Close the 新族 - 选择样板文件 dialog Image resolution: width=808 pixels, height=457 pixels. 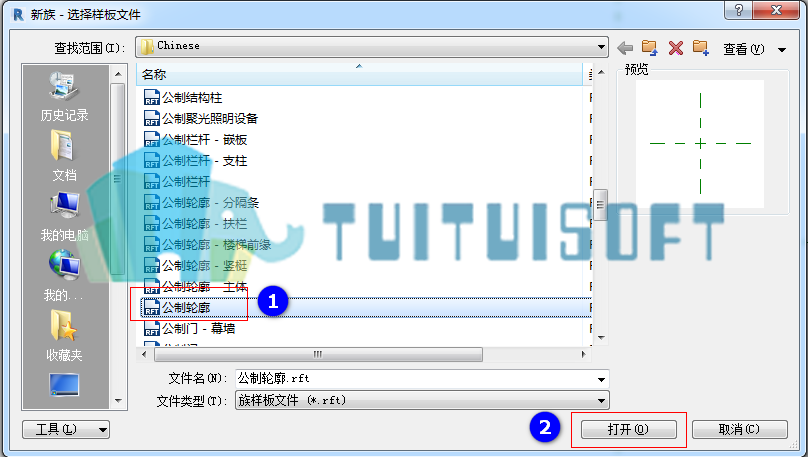tap(776, 10)
